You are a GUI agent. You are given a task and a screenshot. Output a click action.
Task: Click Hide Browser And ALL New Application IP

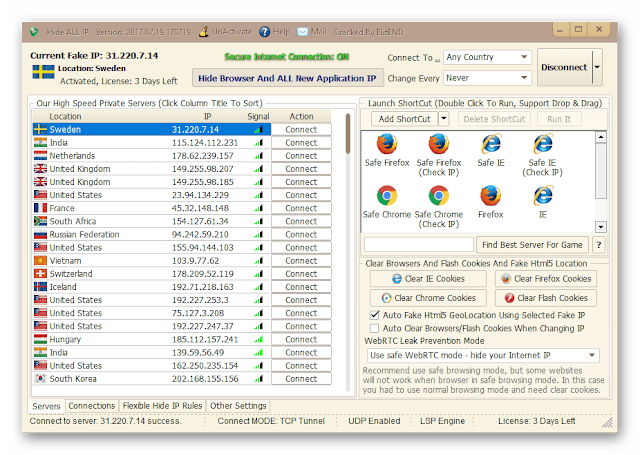(288, 78)
